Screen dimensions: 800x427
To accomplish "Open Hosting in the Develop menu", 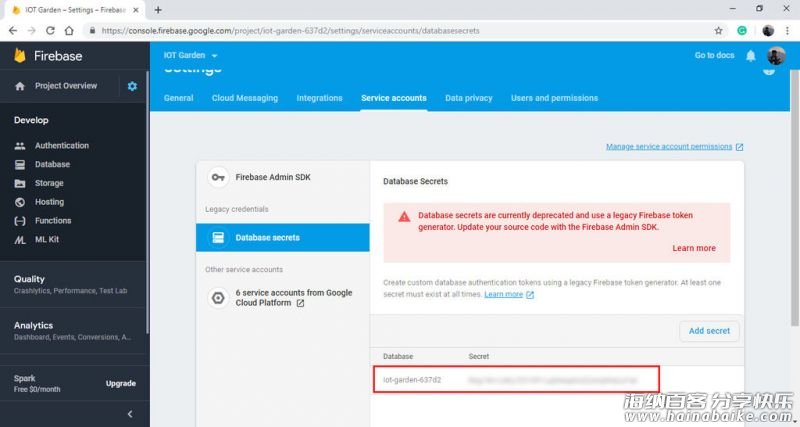I will [x=49, y=202].
